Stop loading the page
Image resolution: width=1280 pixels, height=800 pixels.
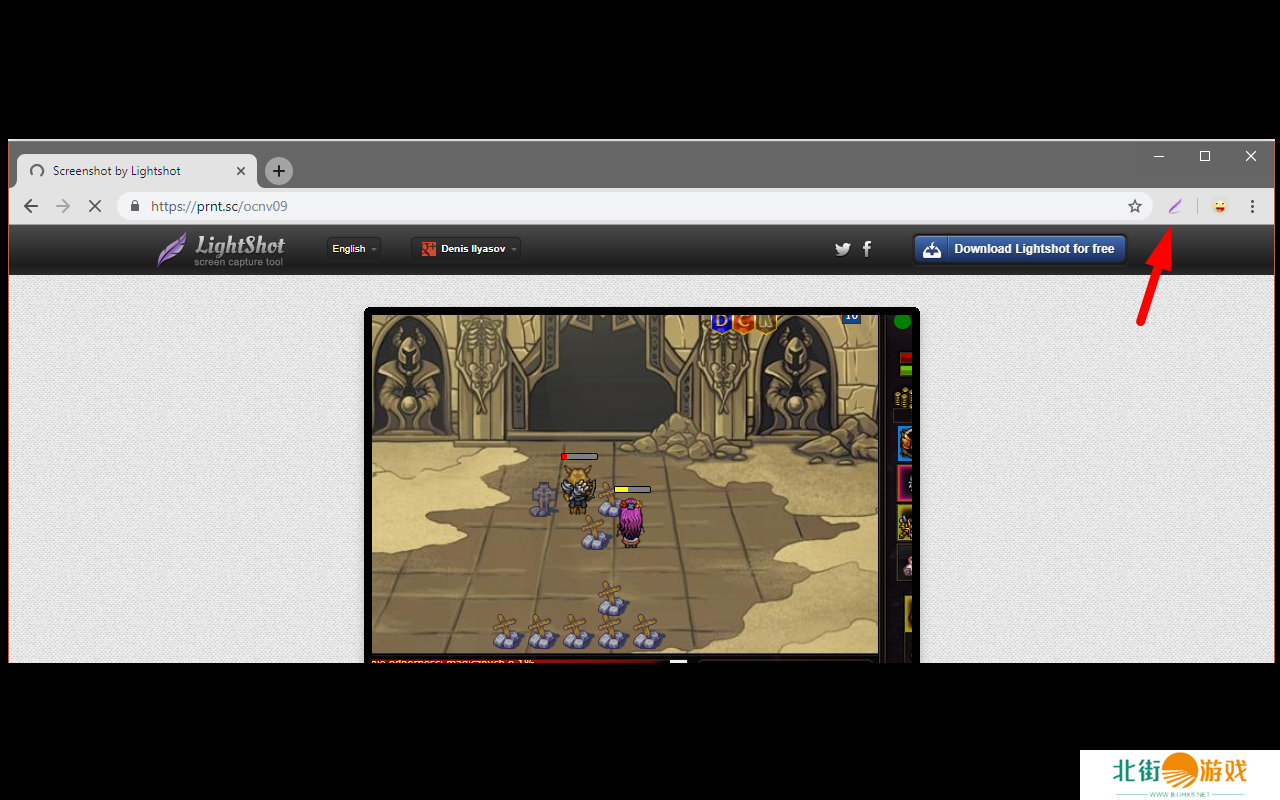click(95, 206)
